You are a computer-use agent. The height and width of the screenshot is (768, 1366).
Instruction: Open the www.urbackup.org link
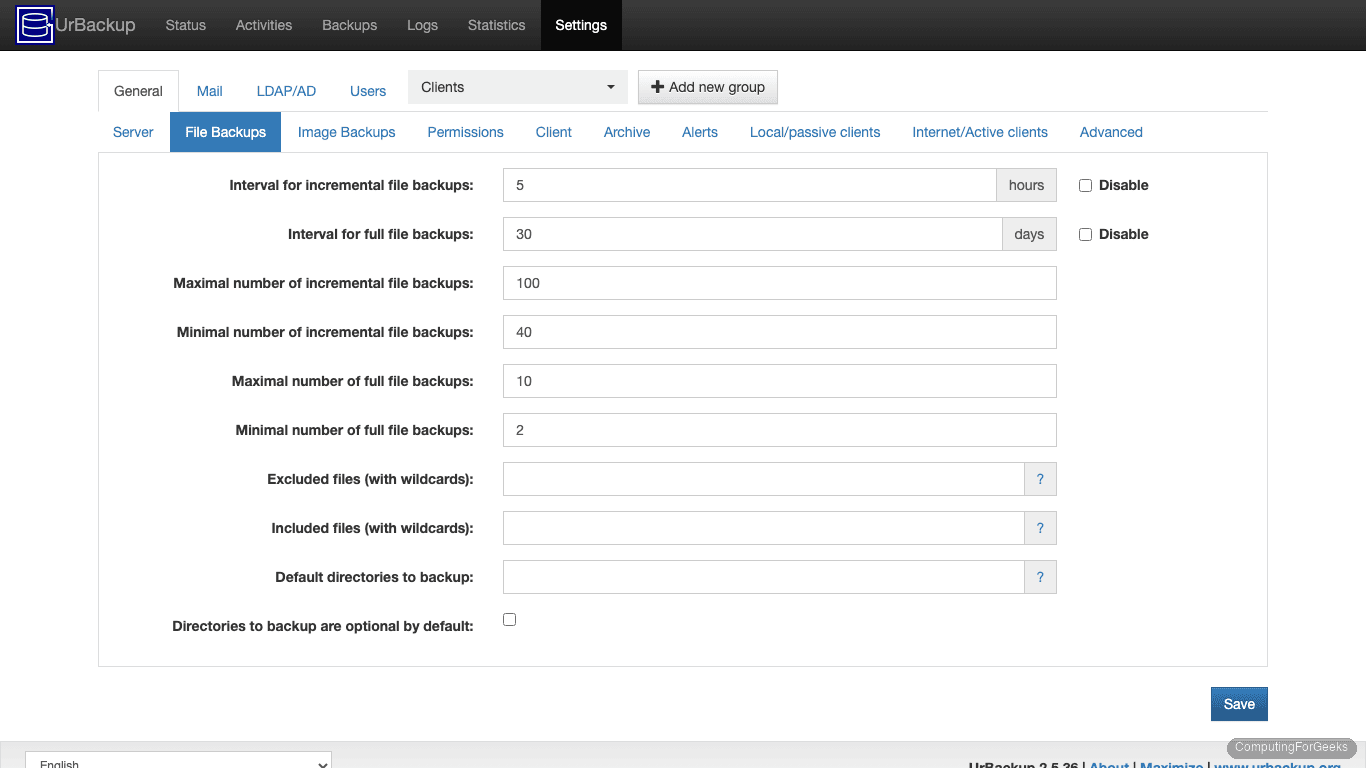1277,765
